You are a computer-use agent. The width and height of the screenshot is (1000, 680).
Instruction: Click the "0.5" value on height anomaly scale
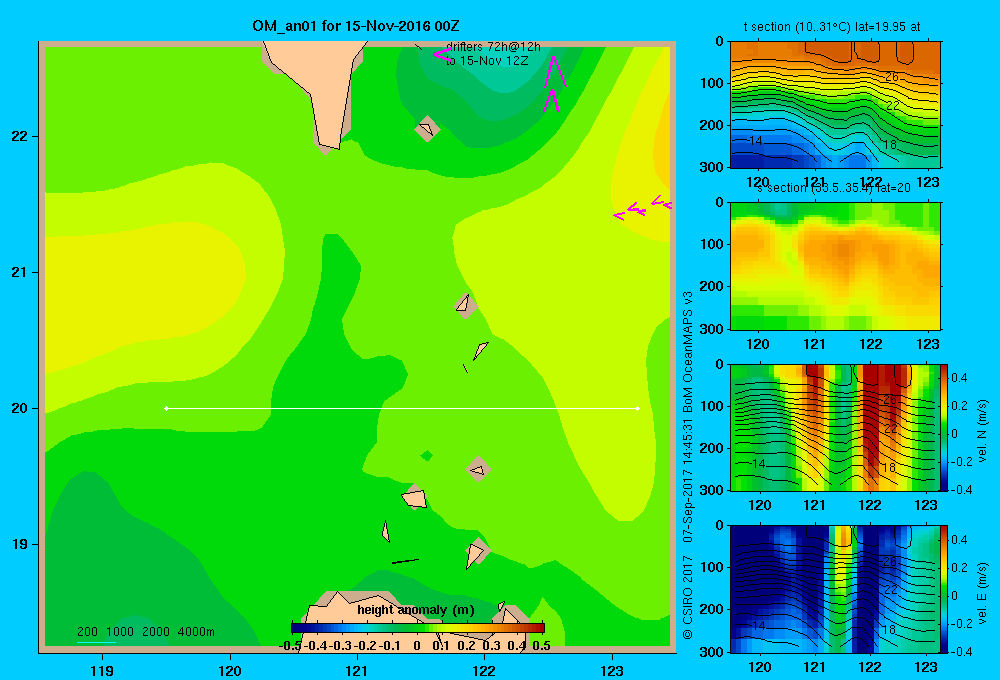click(541, 646)
